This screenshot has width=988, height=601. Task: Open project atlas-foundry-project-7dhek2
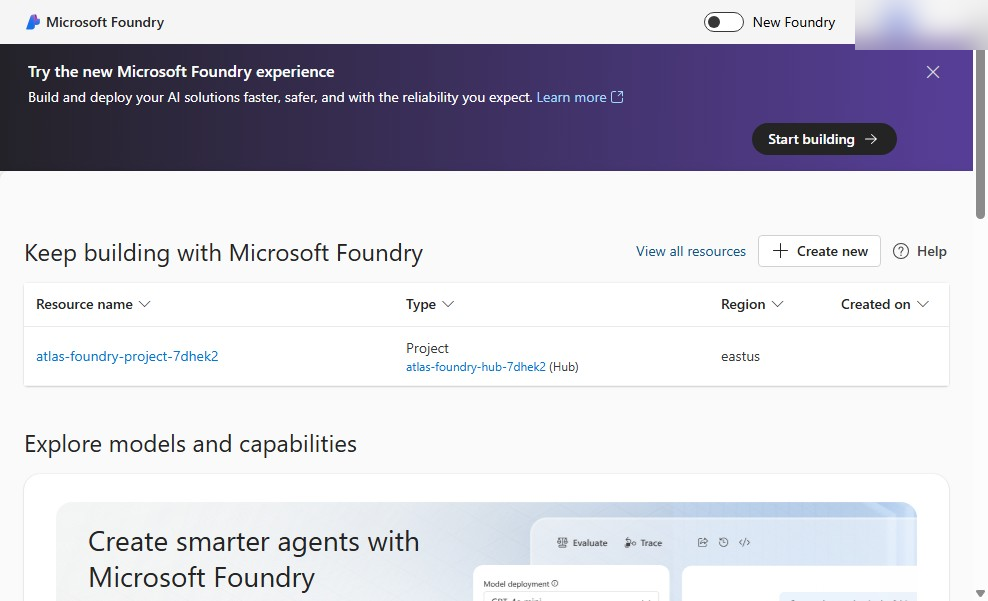127,356
